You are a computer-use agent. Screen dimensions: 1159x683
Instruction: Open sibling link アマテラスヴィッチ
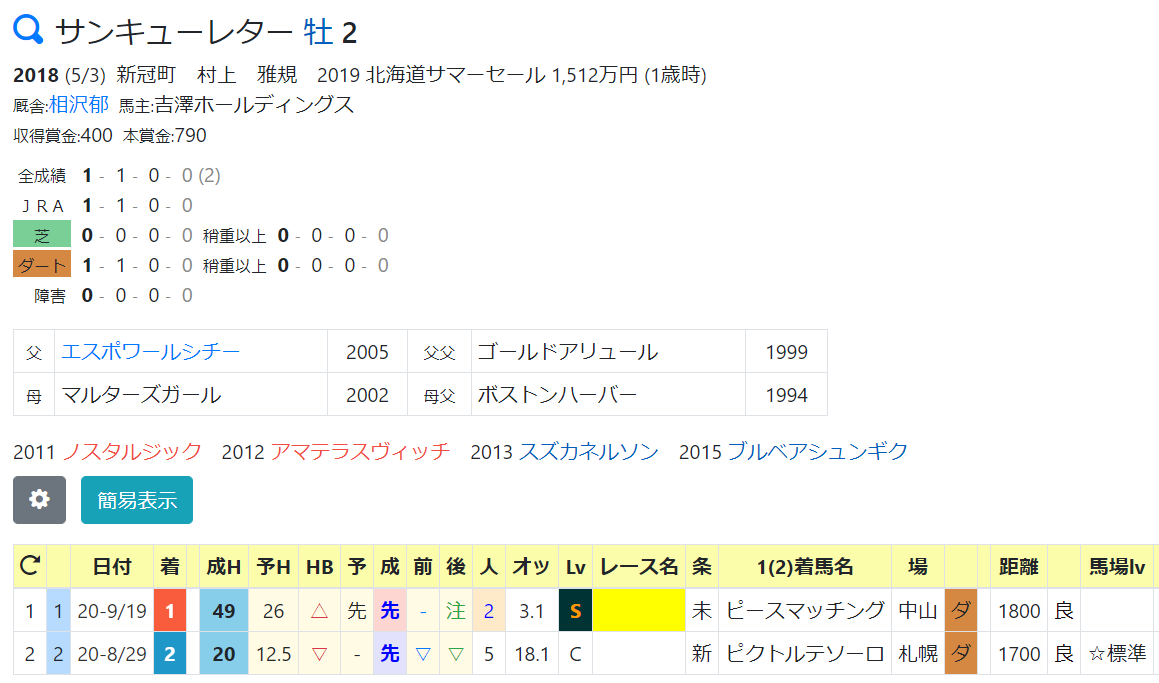[360, 451]
